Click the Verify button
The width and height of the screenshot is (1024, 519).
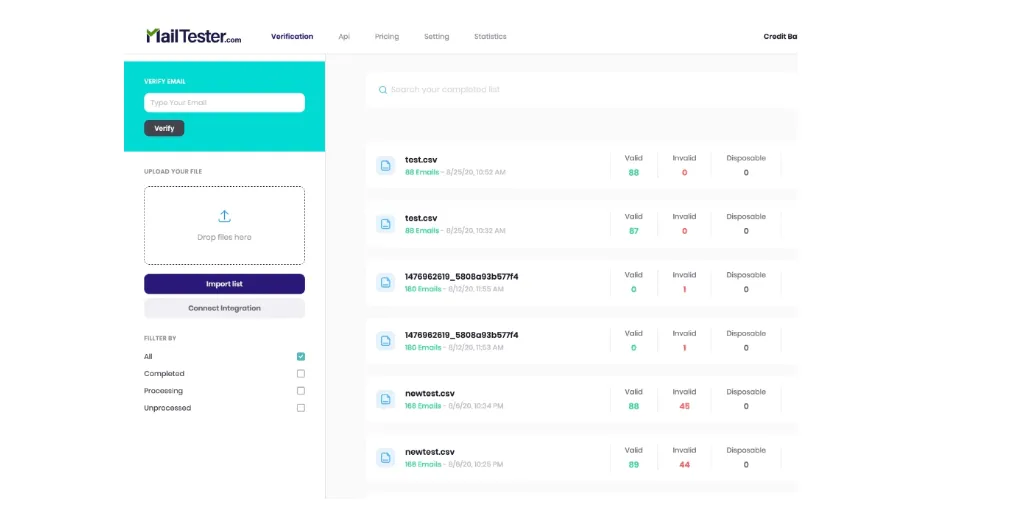164,128
